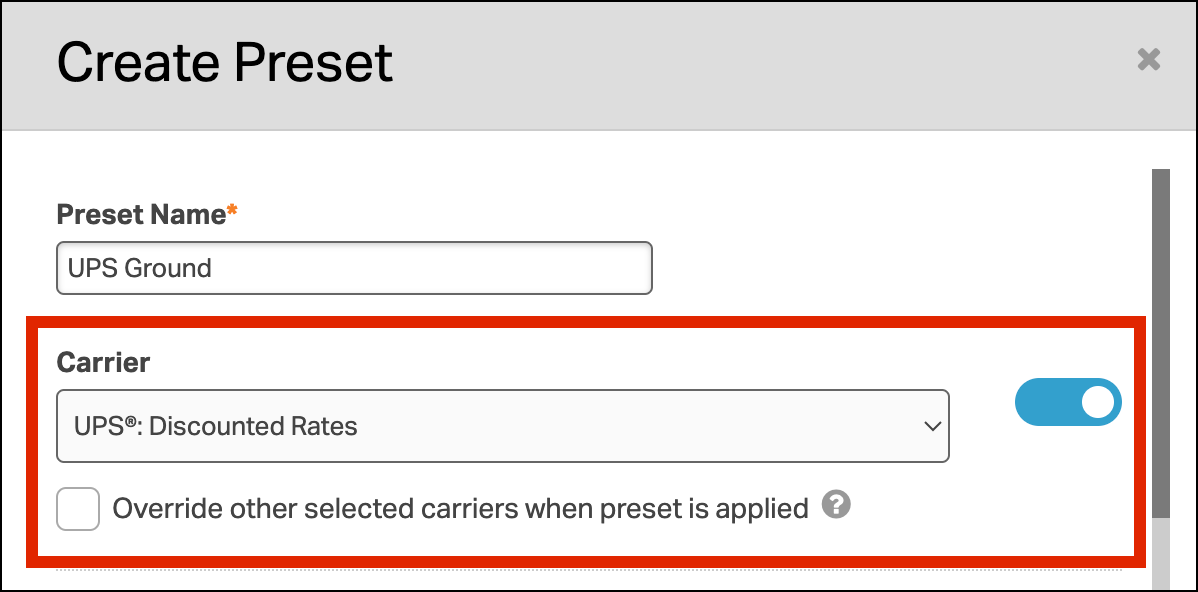
Task: Click the white knob on the Carrier toggle
Action: [x=1097, y=403]
